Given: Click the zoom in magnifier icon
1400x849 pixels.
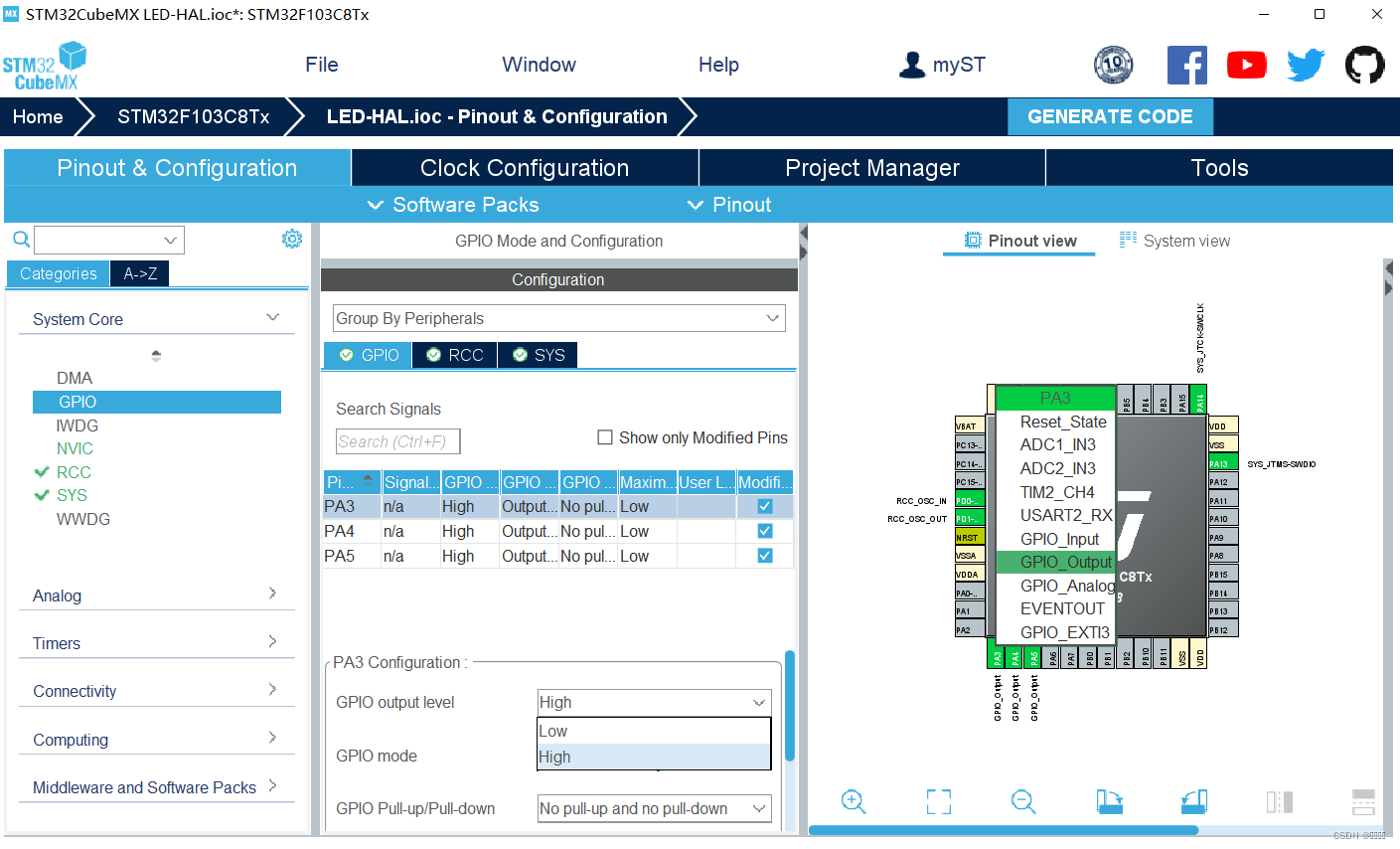Looking at the screenshot, I should pyautogui.click(x=854, y=801).
